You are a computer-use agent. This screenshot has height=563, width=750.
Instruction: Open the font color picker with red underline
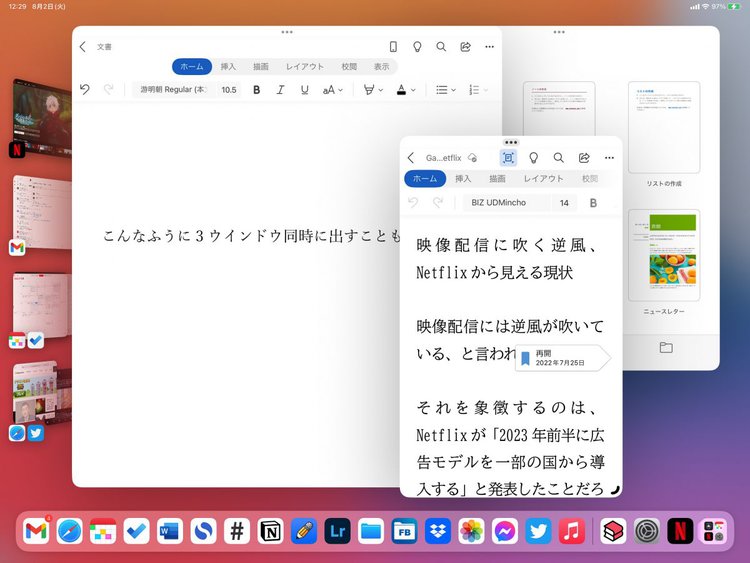405,90
